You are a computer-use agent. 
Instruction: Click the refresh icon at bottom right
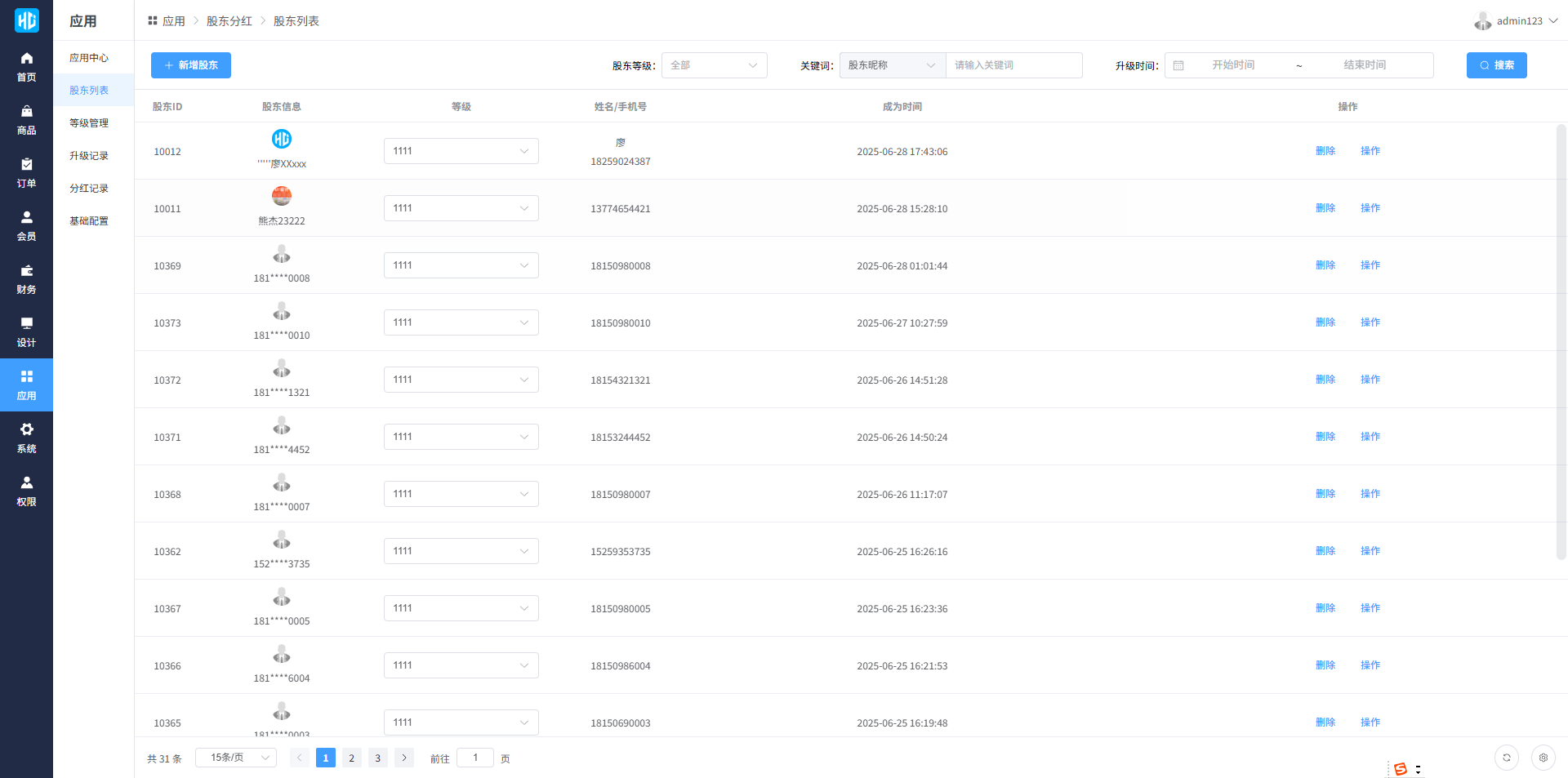1506,758
